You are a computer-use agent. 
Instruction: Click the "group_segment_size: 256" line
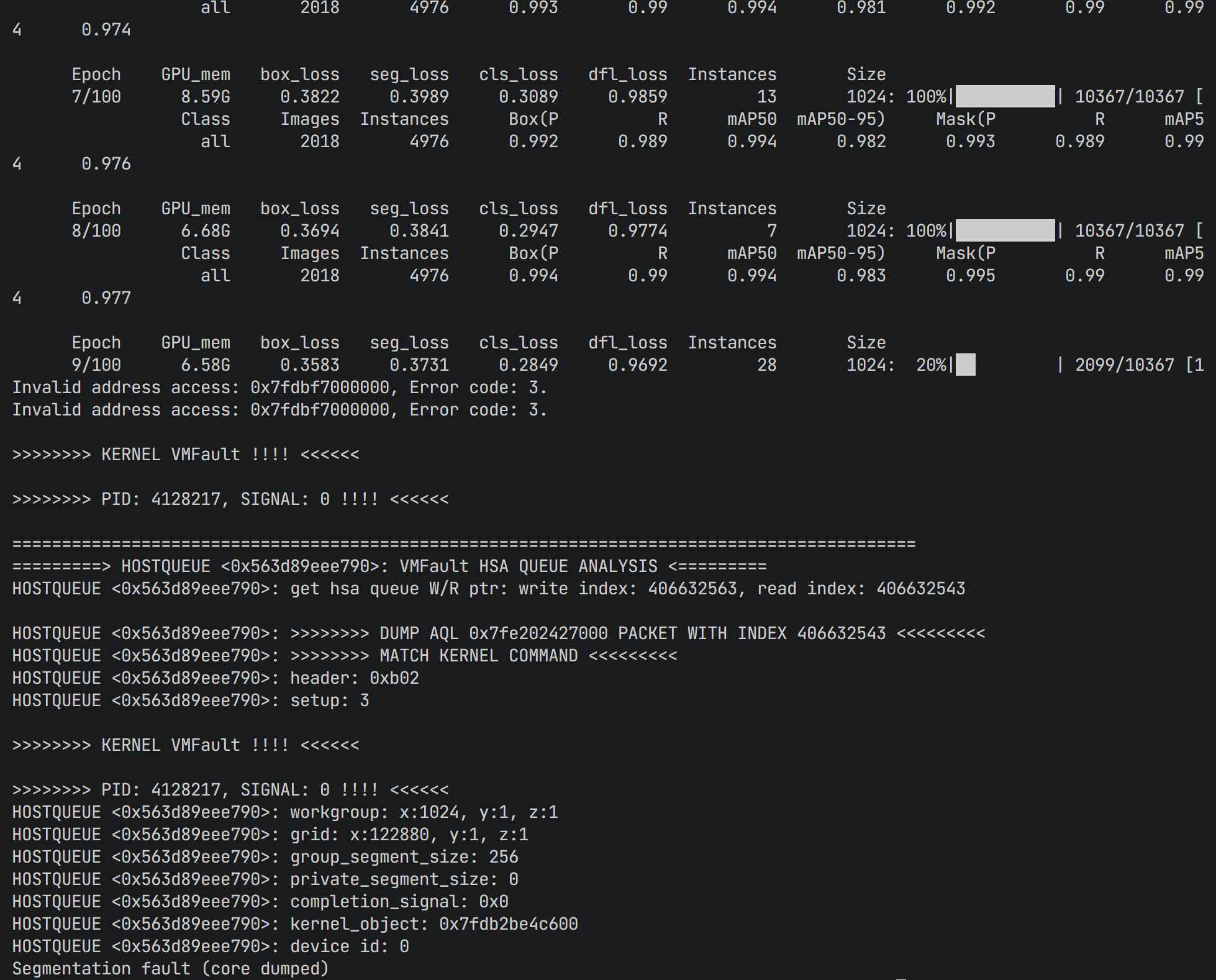pyautogui.click(x=265, y=857)
